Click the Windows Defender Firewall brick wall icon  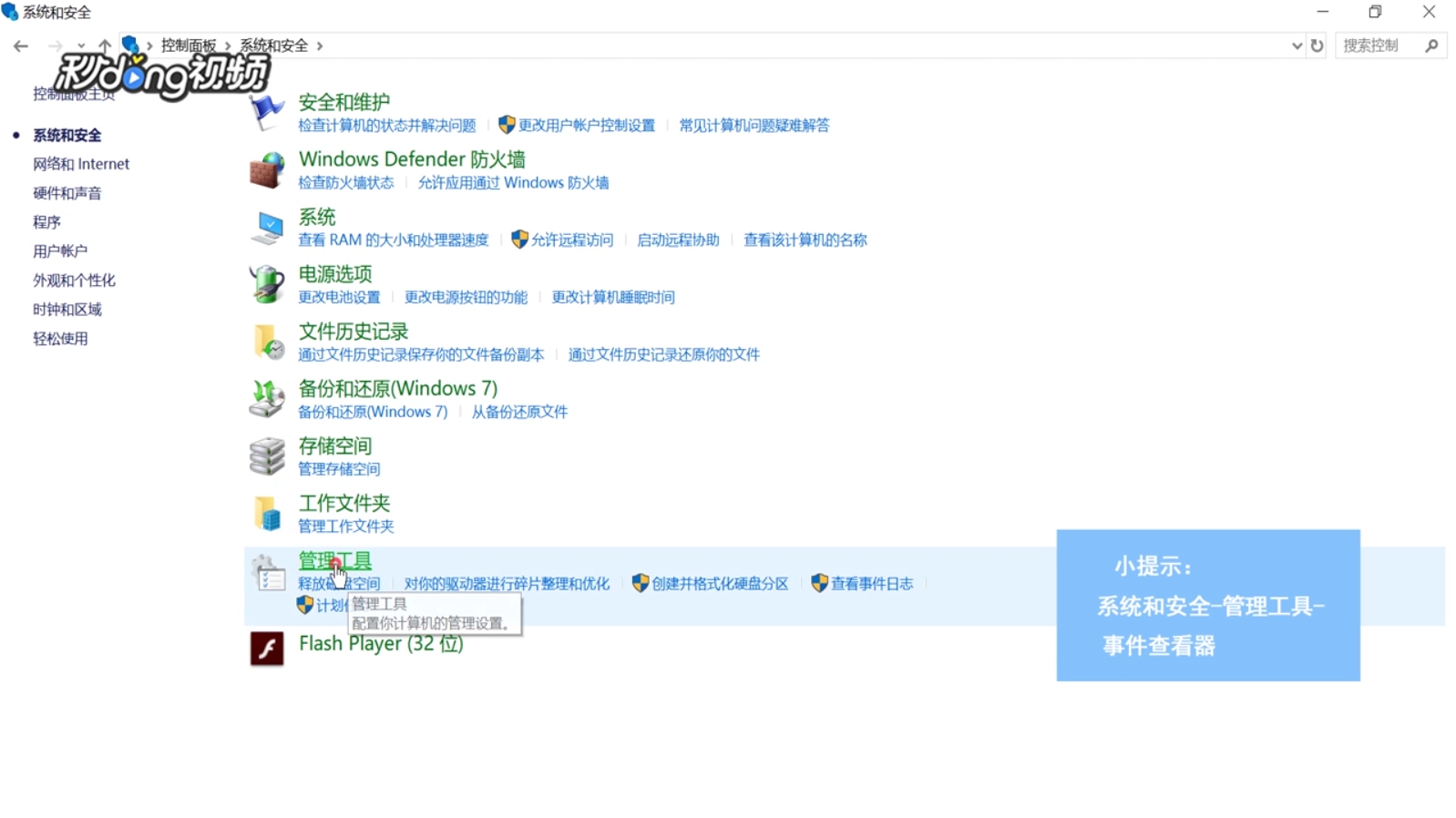click(267, 170)
